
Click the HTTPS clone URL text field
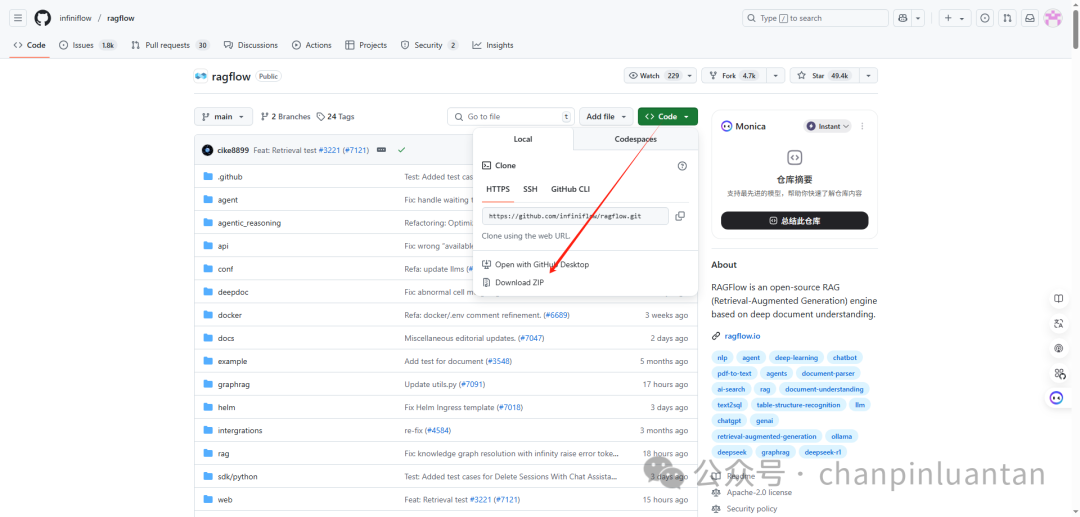point(575,215)
